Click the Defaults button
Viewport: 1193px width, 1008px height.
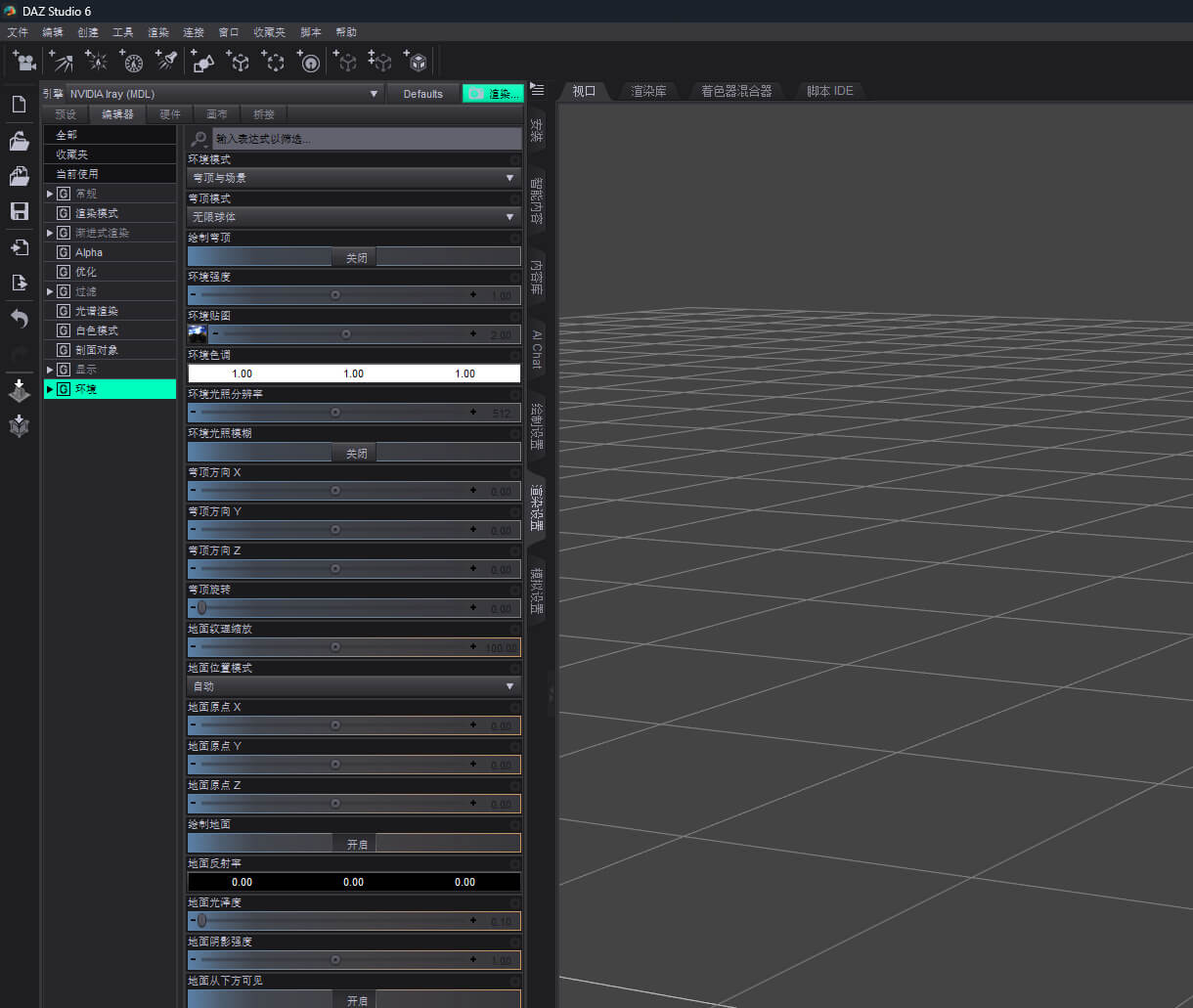[x=423, y=94]
